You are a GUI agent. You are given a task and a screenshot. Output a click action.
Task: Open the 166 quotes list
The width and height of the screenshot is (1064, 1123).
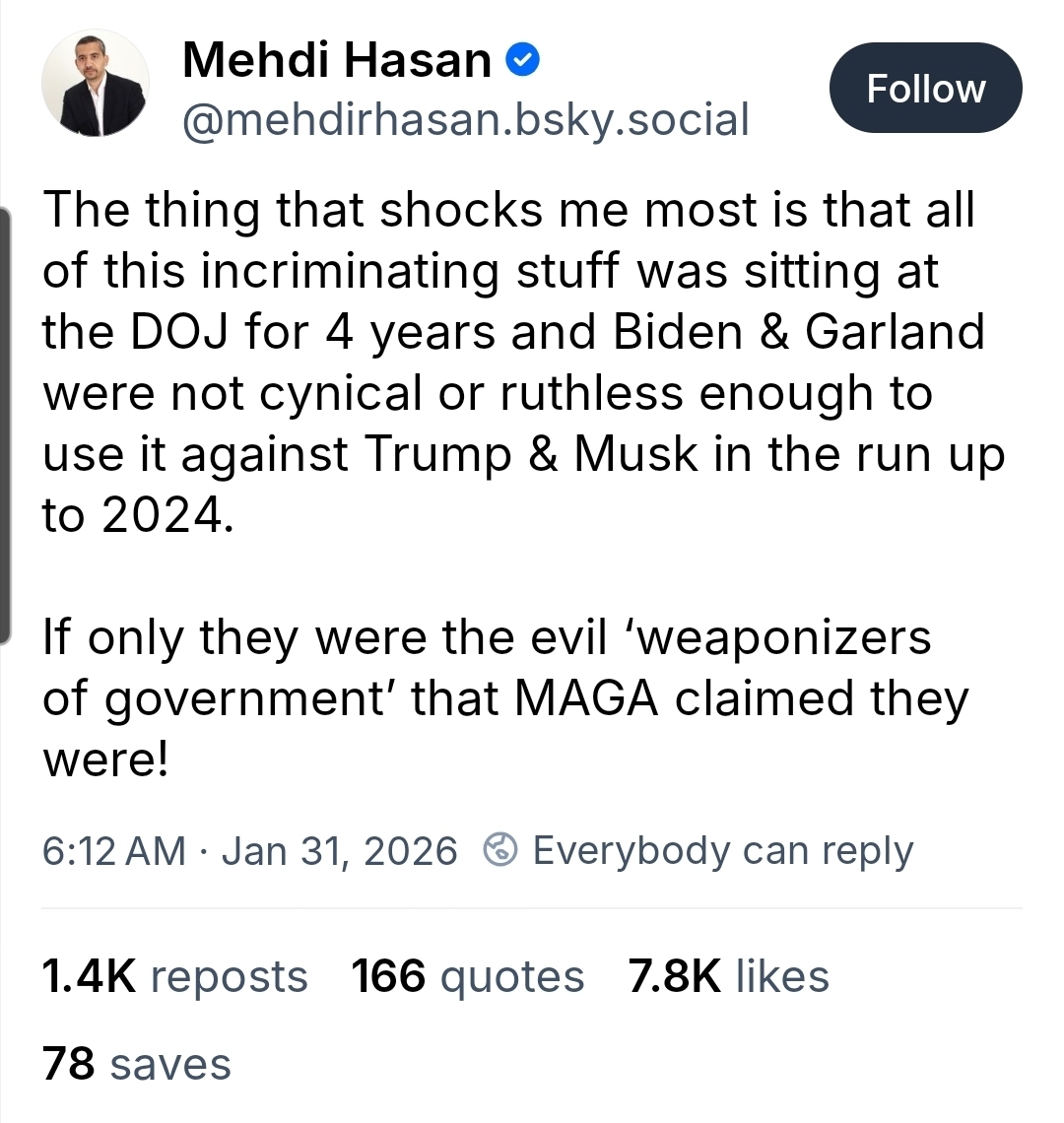point(467,976)
